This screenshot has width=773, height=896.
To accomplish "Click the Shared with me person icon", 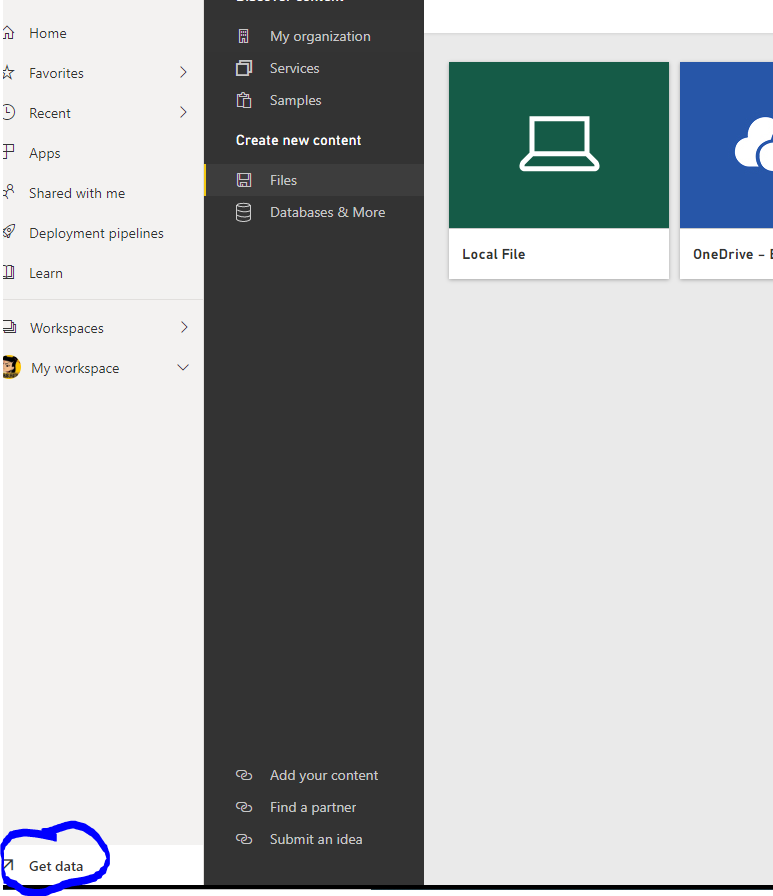I will tap(8, 192).
